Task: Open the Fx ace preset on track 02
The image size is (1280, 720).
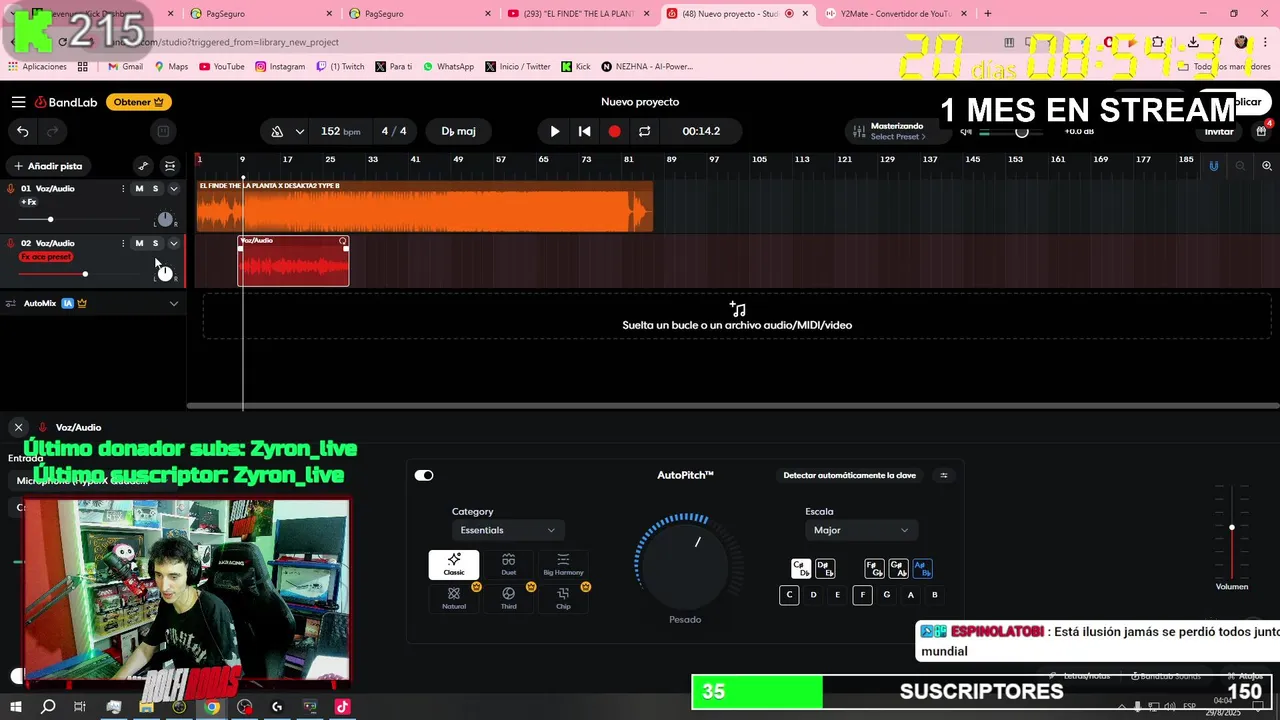Action: [x=46, y=257]
